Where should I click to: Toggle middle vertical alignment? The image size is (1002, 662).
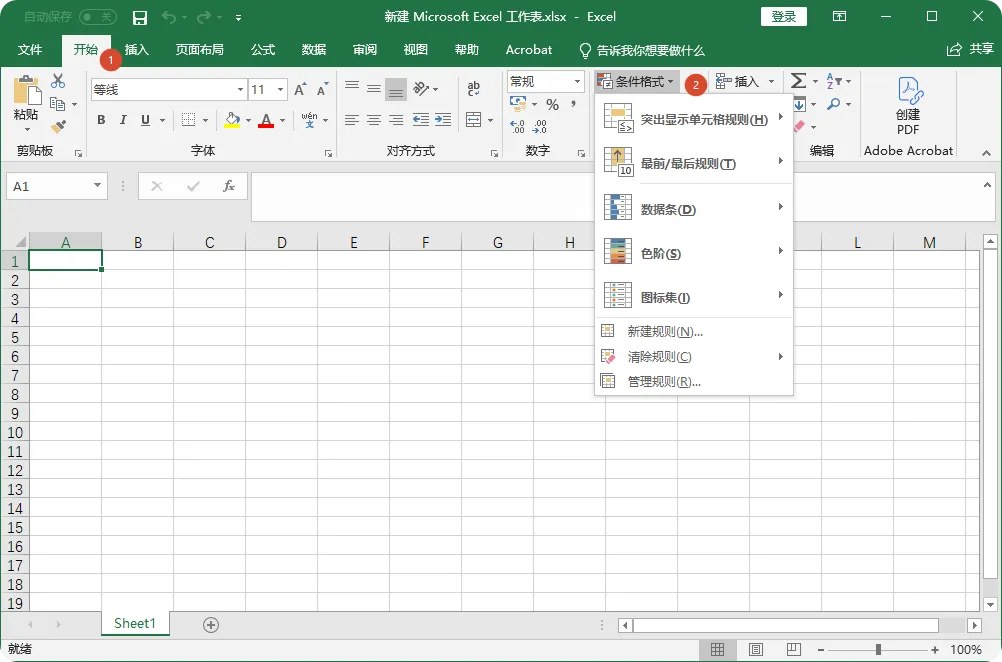click(374, 89)
